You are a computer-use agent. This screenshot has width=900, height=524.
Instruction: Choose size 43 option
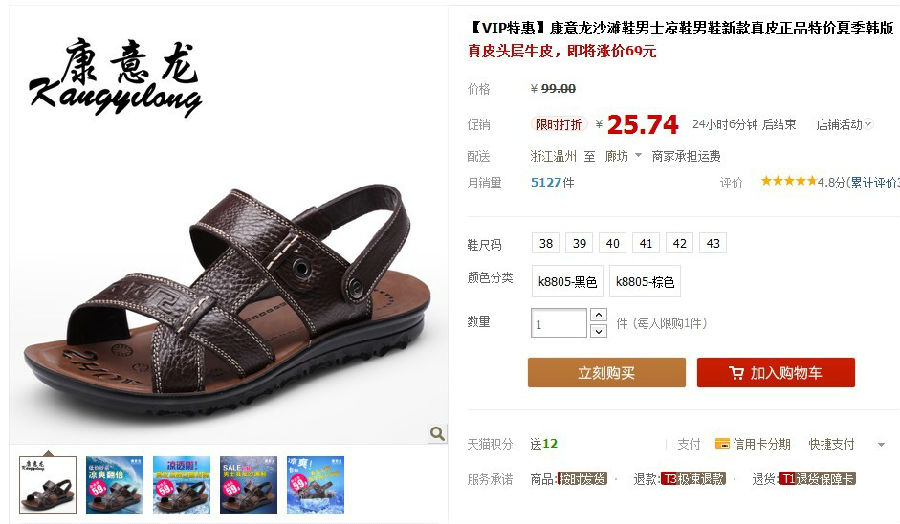[x=713, y=243]
